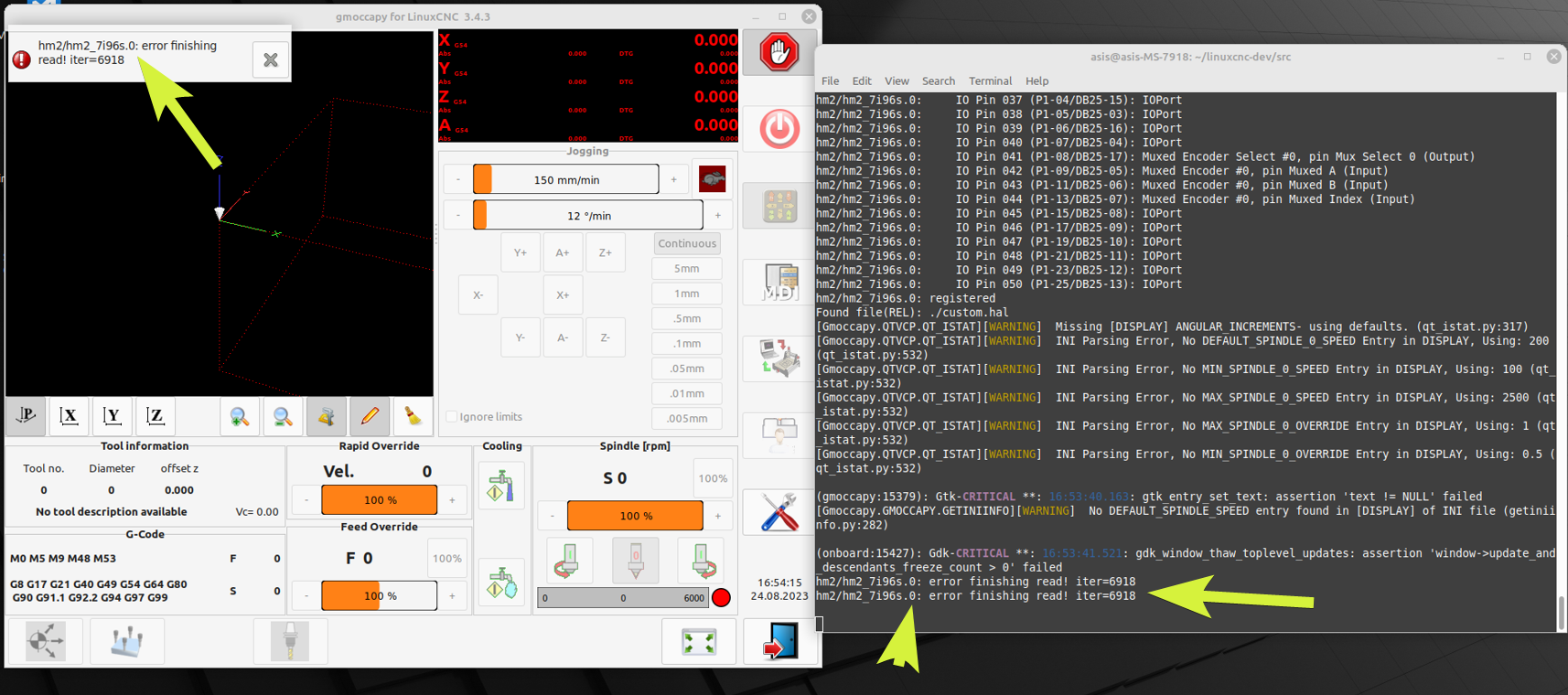Open touch off offsets button
The height and width of the screenshot is (695, 1568).
[127, 641]
